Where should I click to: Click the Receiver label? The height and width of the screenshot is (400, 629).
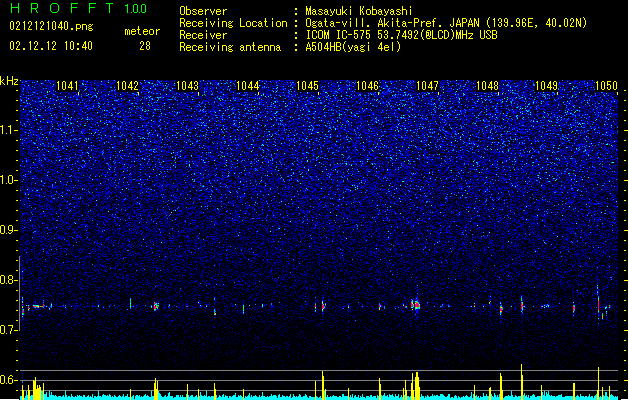point(203,35)
